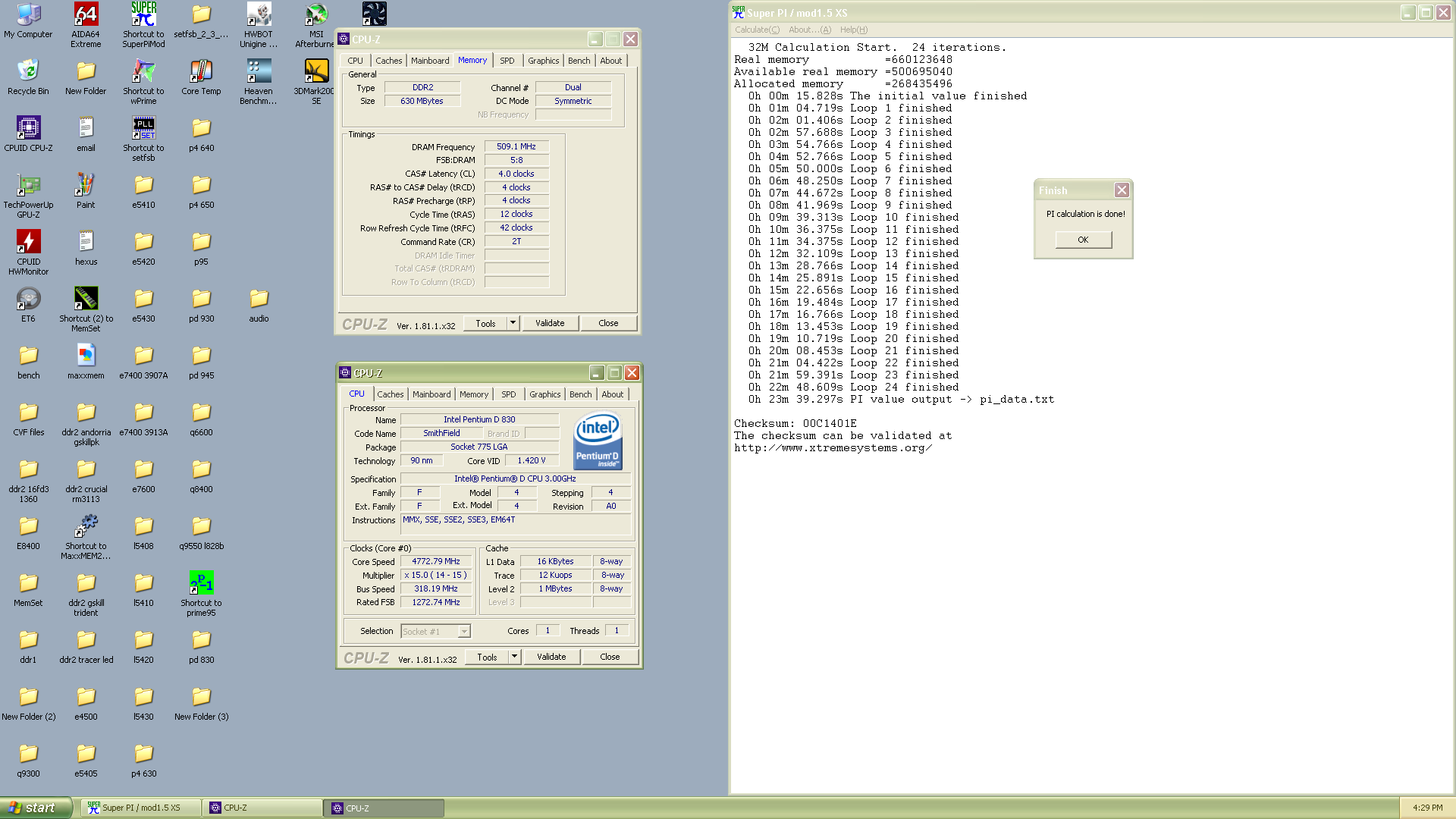The height and width of the screenshot is (819, 1456).
Task: Click Close button in upper CPU-Z window
Action: coord(608,323)
